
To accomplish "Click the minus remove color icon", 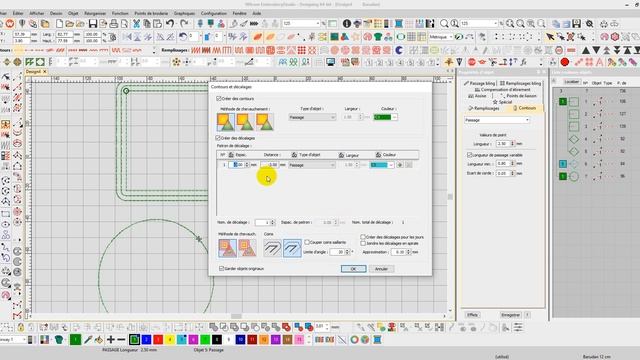I will click(x=121, y=340).
